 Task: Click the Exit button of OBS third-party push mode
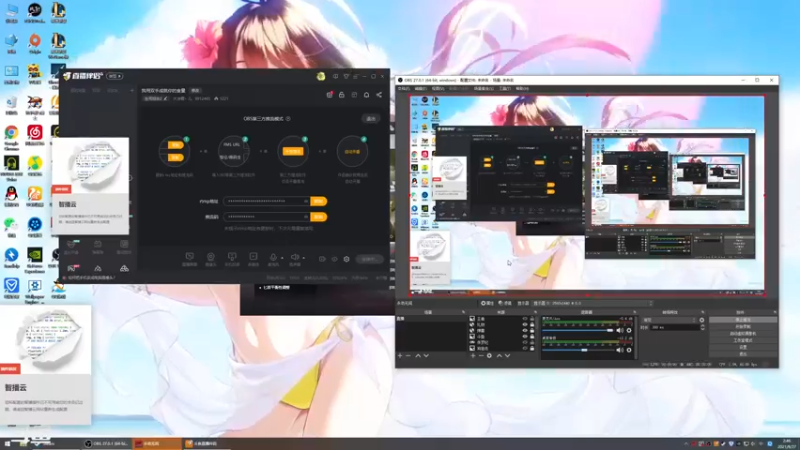(x=371, y=118)
